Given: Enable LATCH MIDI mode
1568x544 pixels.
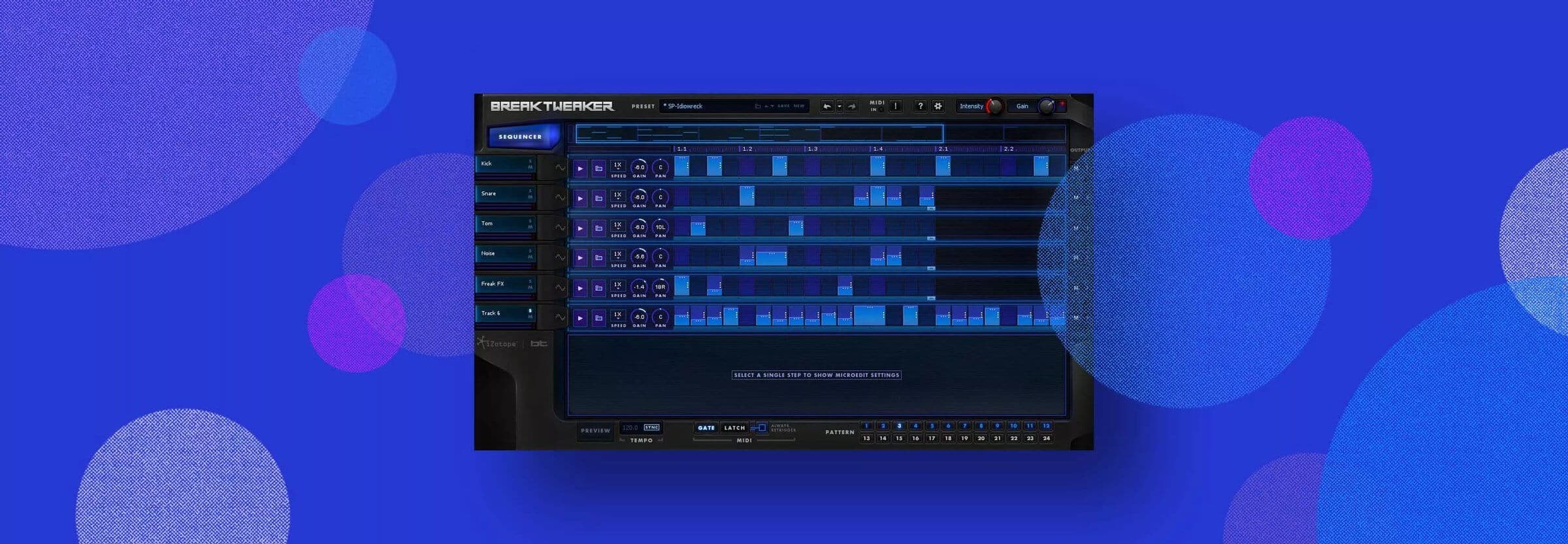Looking at the screenshot, I should (734, 428).
